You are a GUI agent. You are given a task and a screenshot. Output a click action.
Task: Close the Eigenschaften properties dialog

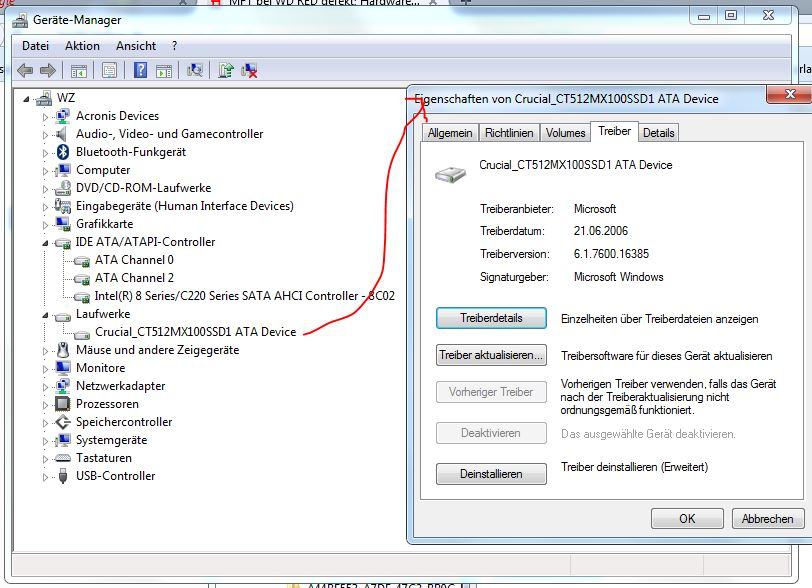click(789, 94)
